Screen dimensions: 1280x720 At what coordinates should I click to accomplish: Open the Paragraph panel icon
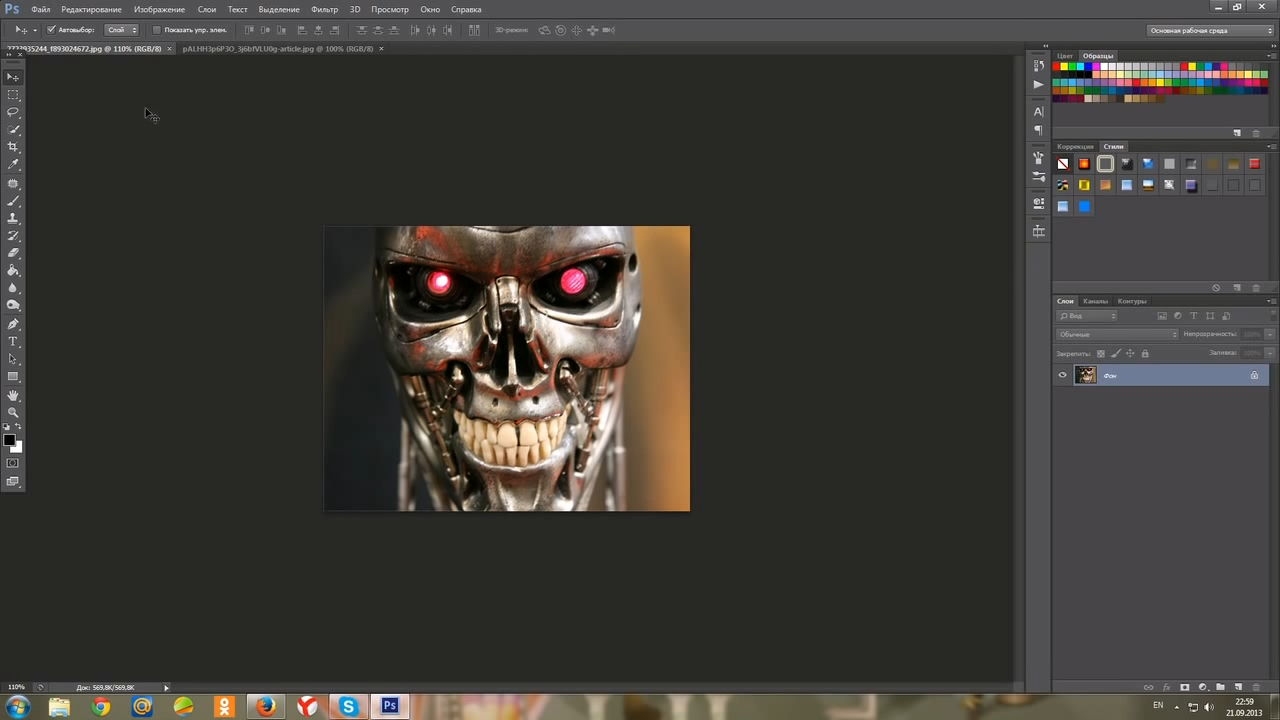tap(1038, 130)
